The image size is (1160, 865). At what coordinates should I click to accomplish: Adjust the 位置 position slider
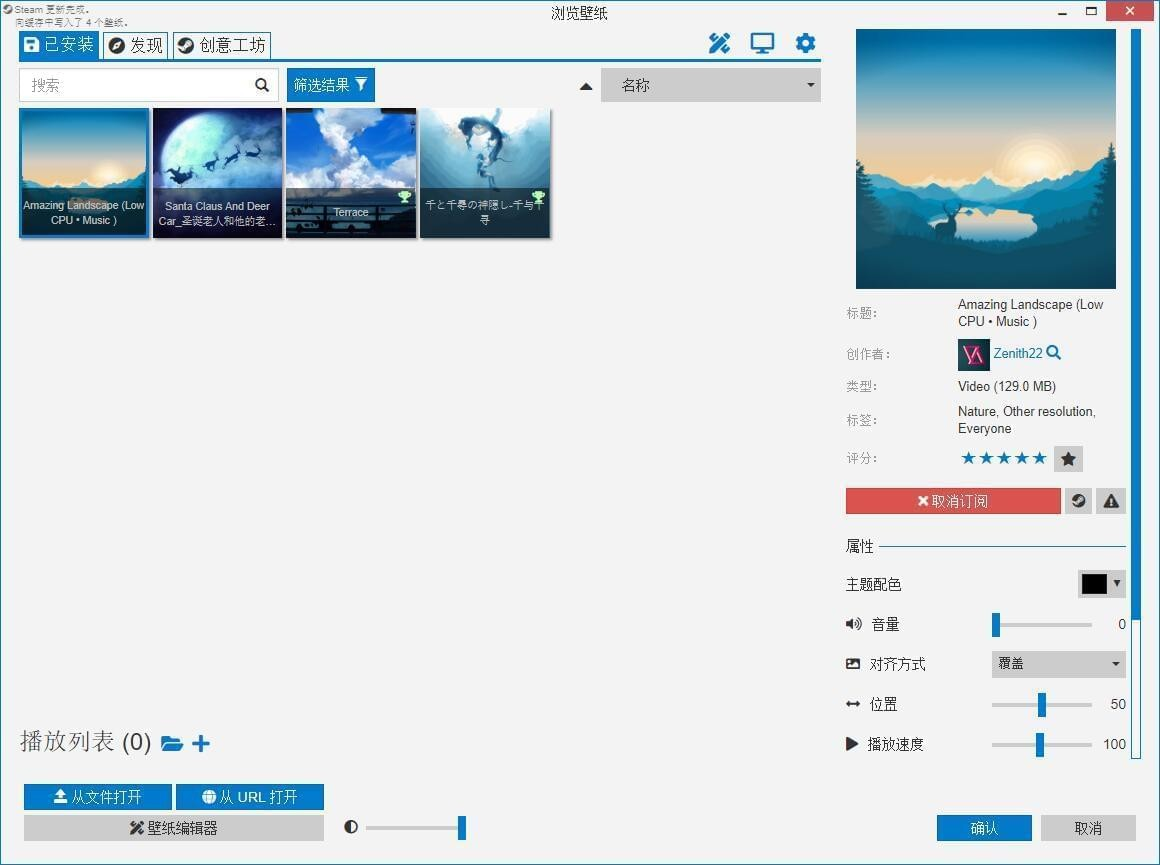point(1042,704)
